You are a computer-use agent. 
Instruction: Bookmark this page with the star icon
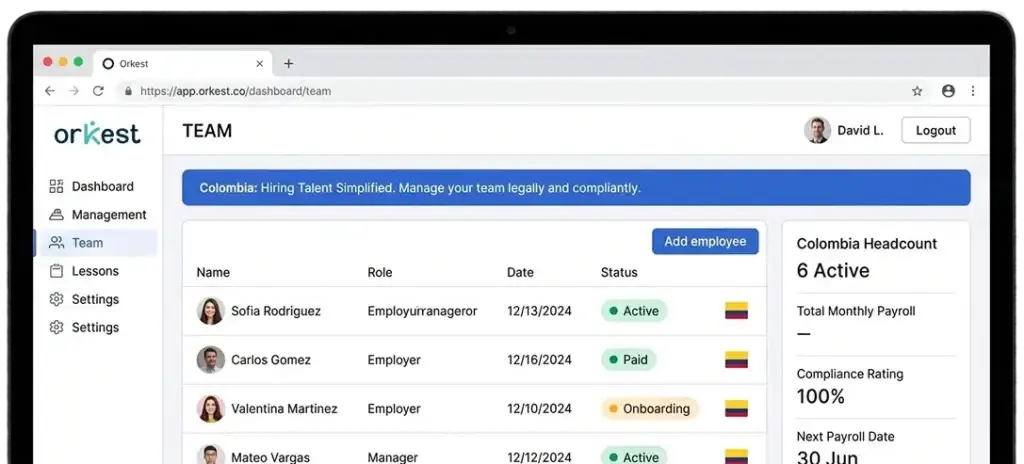[917, 91]
